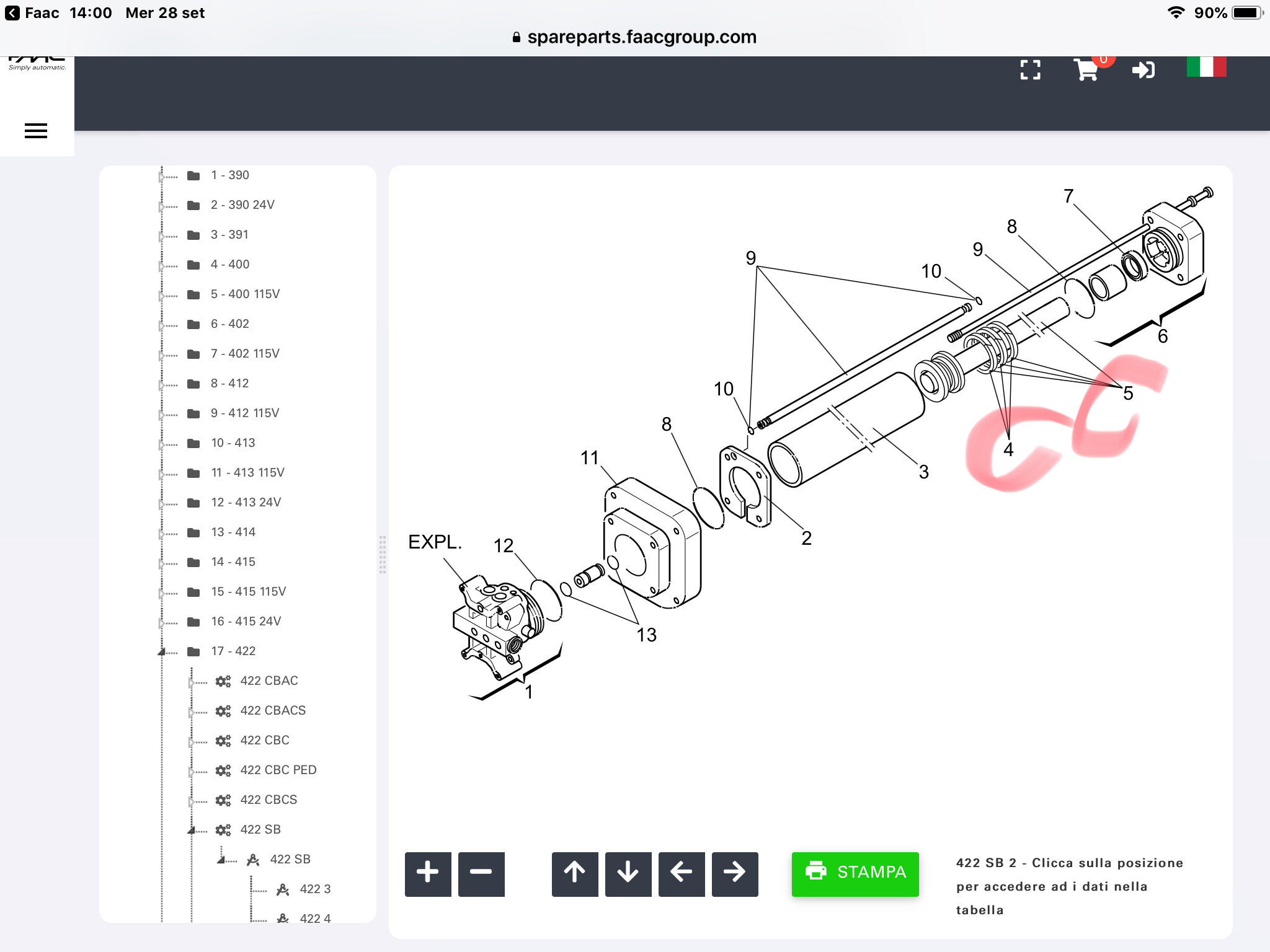Pan the diagram up

pyautogui.click(x=575, y=873)
